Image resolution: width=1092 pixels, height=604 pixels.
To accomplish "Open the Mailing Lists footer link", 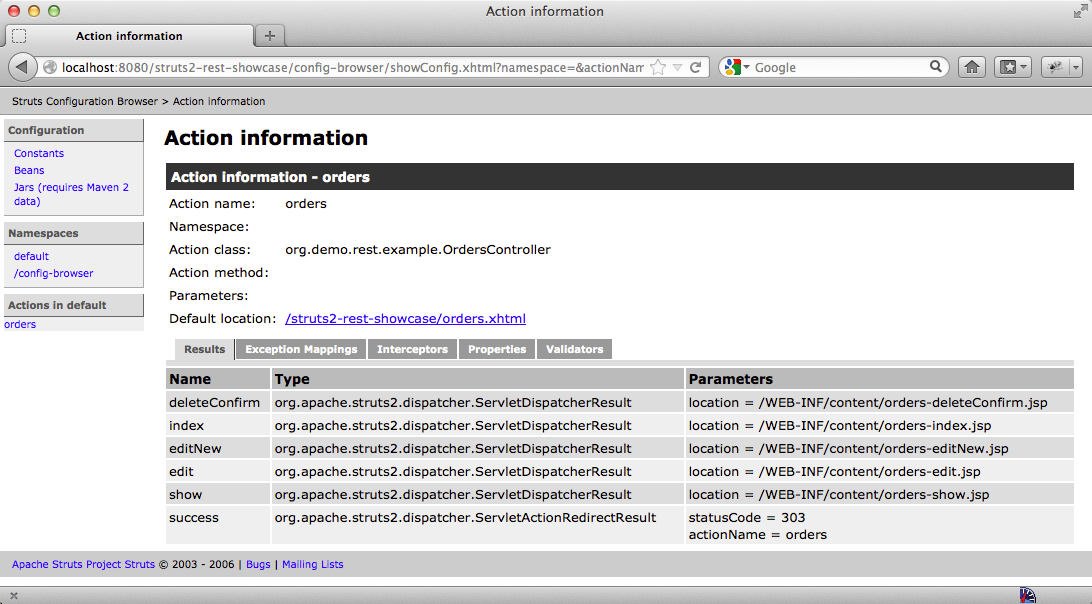I will click(x=312, y=564).
